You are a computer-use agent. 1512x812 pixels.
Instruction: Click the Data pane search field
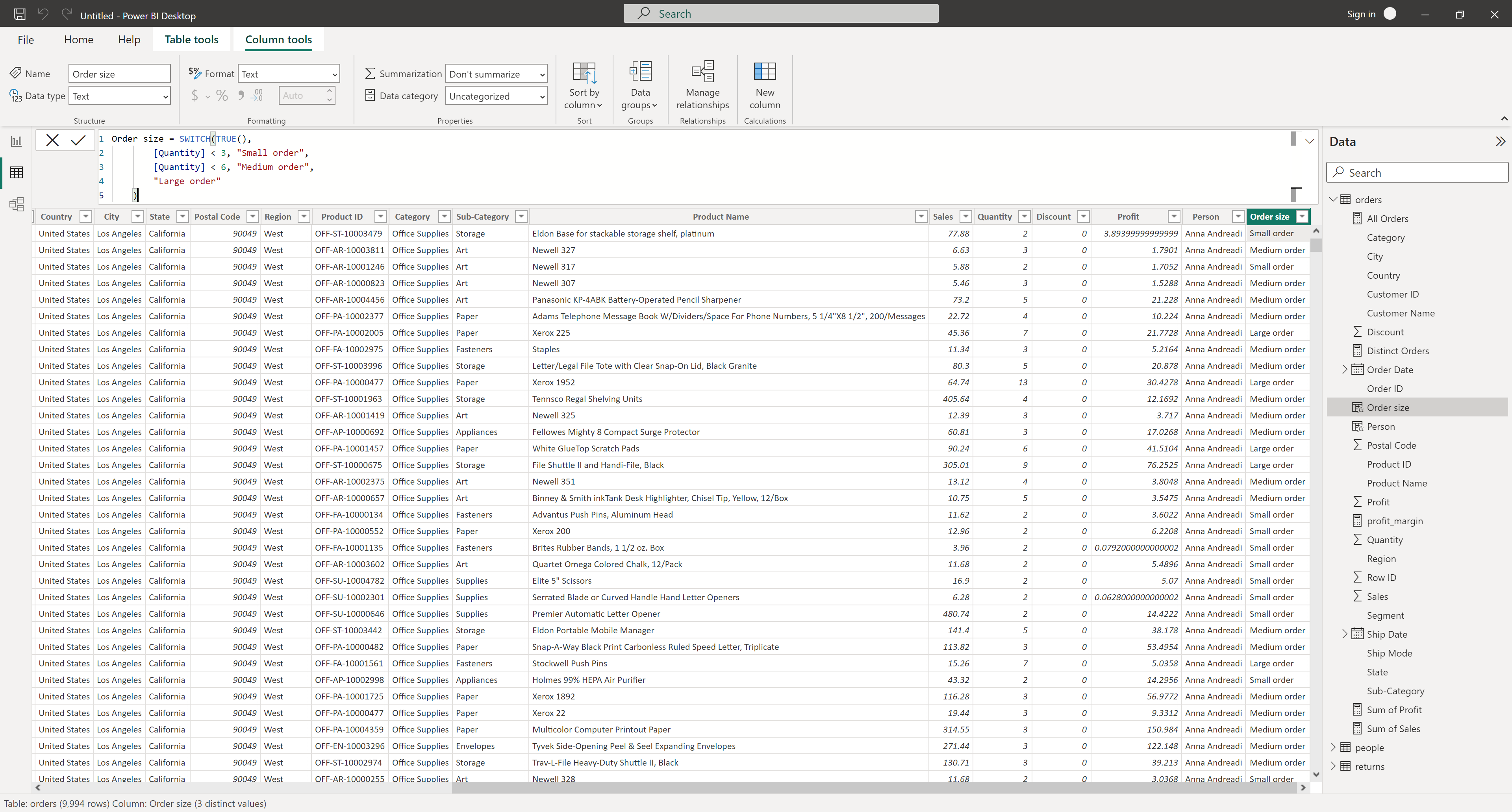point(1417,172)
